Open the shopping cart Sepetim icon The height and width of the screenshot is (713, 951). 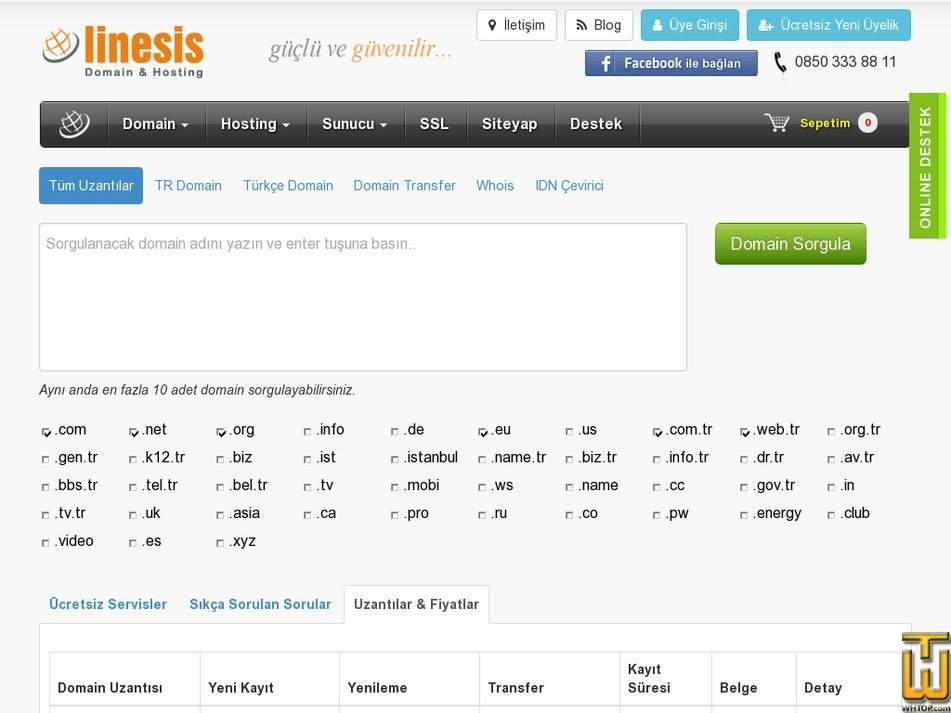(x=778, y=123)
